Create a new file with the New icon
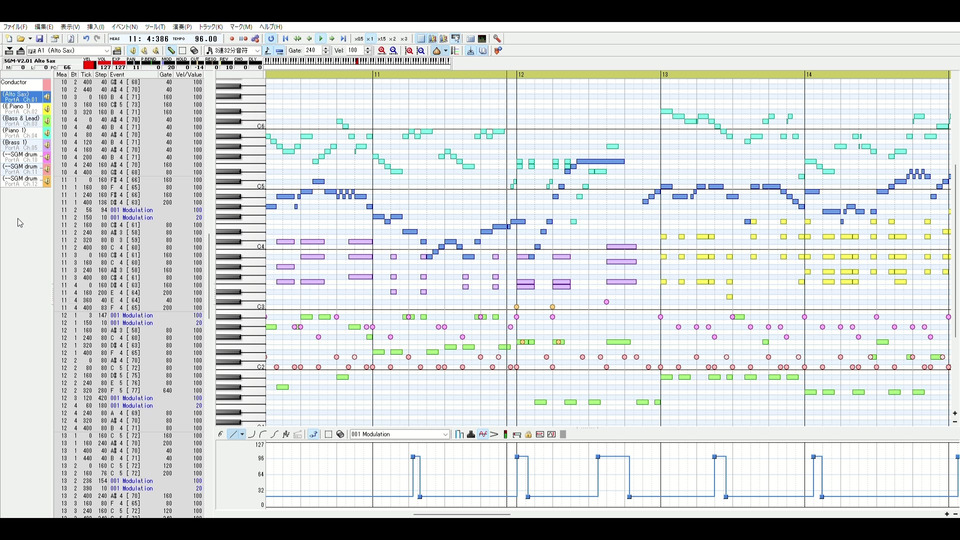Viewport: 960px width, 540px height. (9, 39)
